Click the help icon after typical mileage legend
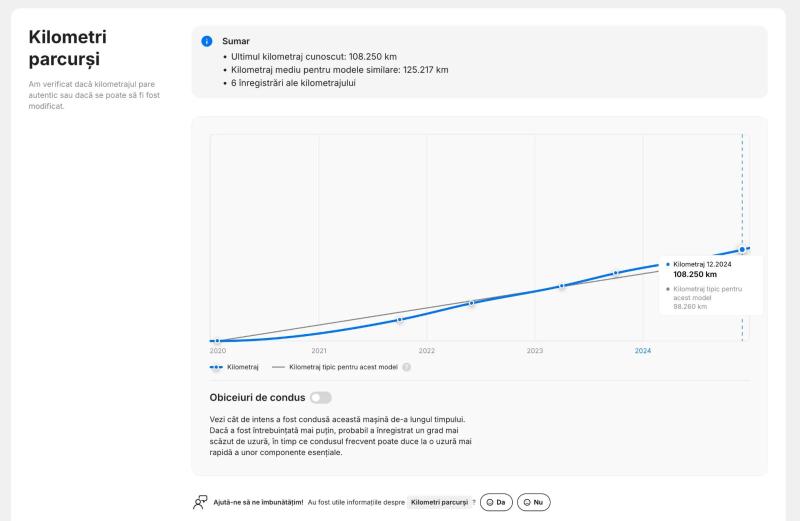The image size is (800, 521). click(x=407, y=367)
